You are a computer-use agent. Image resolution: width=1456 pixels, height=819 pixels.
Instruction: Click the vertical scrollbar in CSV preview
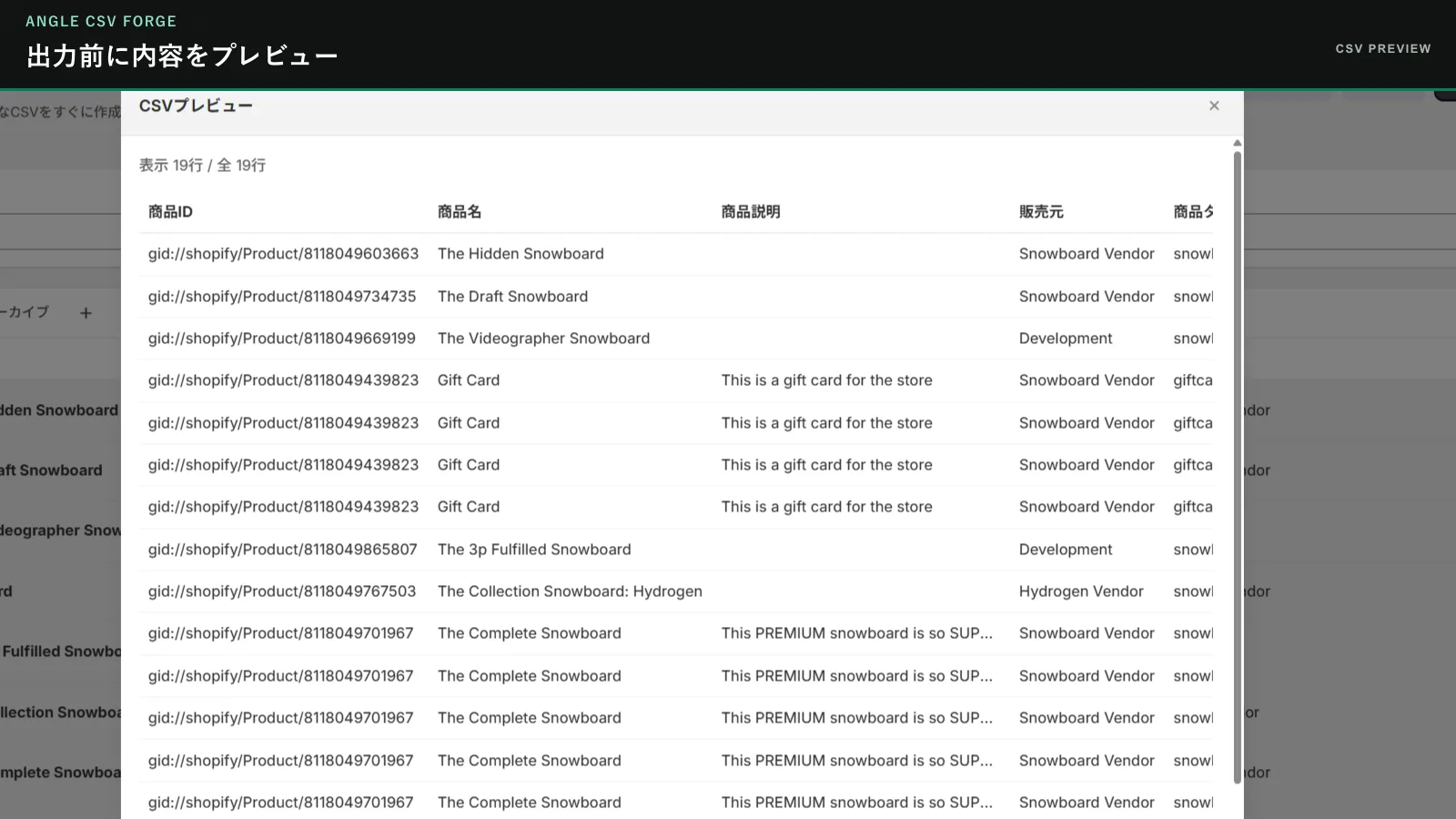point(1237,467)
